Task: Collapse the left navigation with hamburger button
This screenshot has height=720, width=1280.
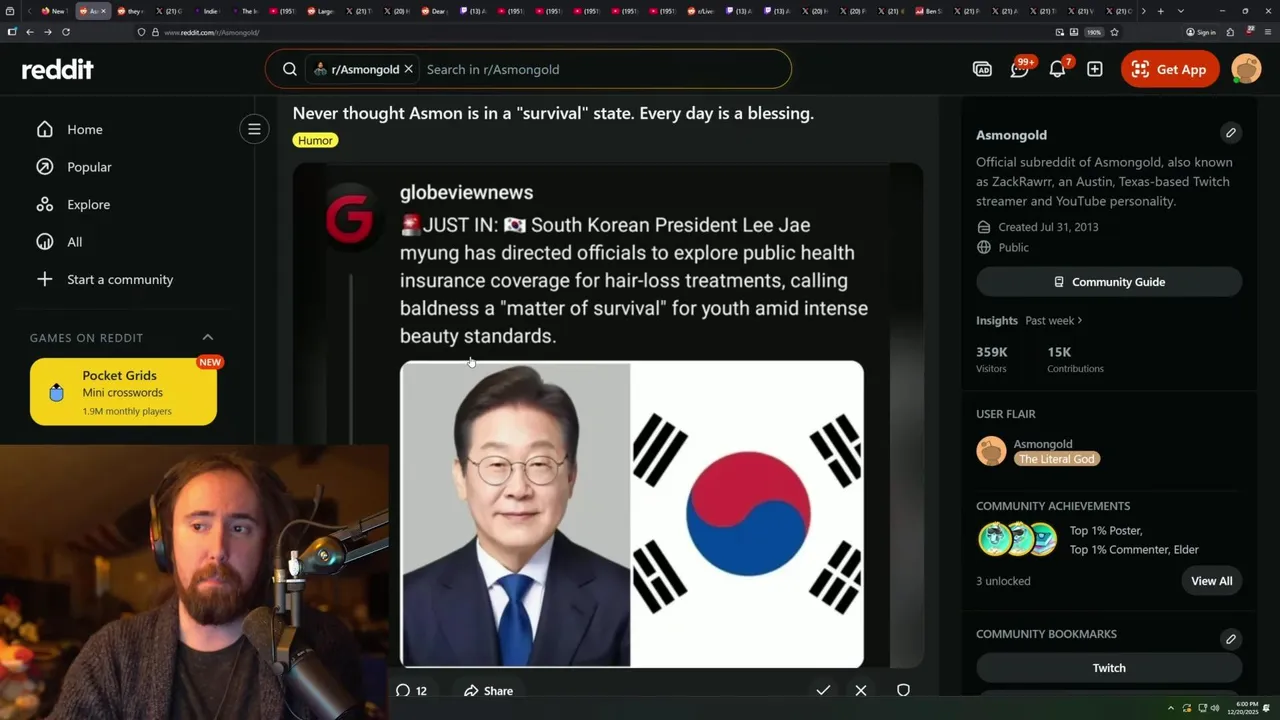Action: coord(254,129)
